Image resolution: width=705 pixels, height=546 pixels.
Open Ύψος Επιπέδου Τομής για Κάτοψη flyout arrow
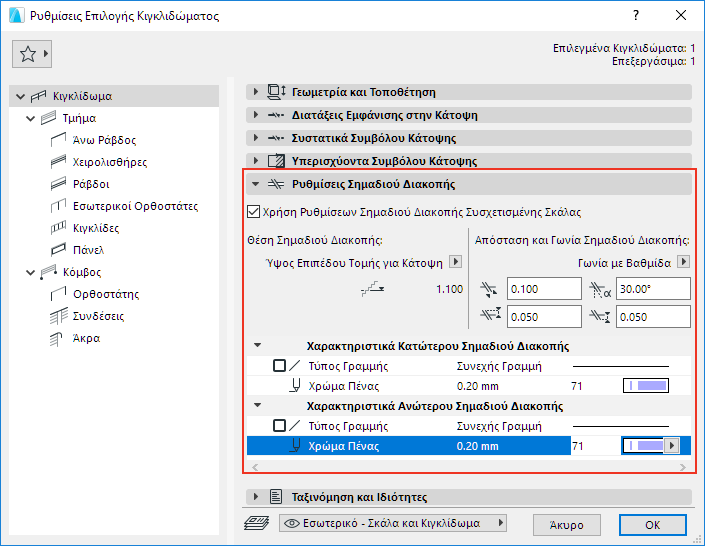(x=455, y=262)
